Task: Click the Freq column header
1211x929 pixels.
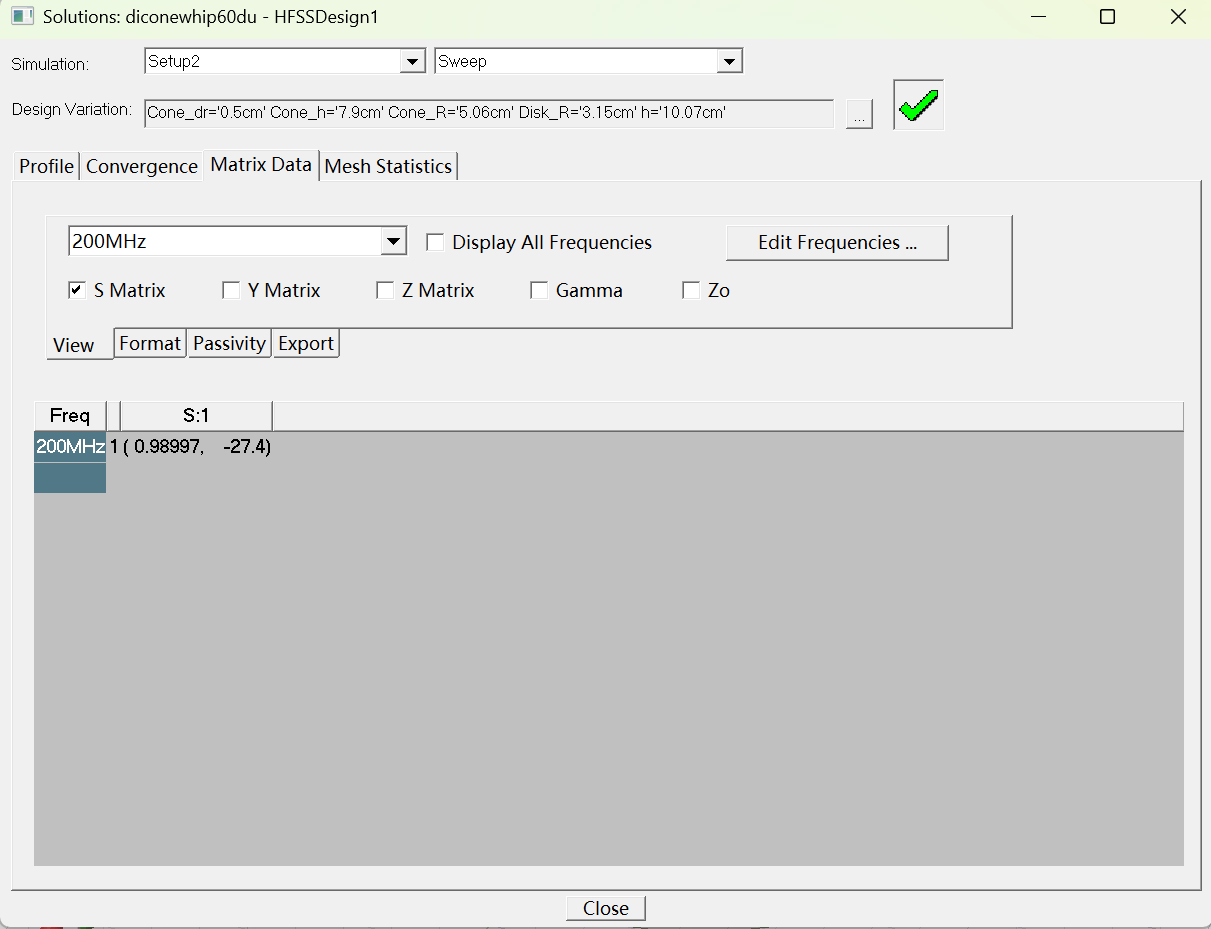Action: [x=70, y=416]
